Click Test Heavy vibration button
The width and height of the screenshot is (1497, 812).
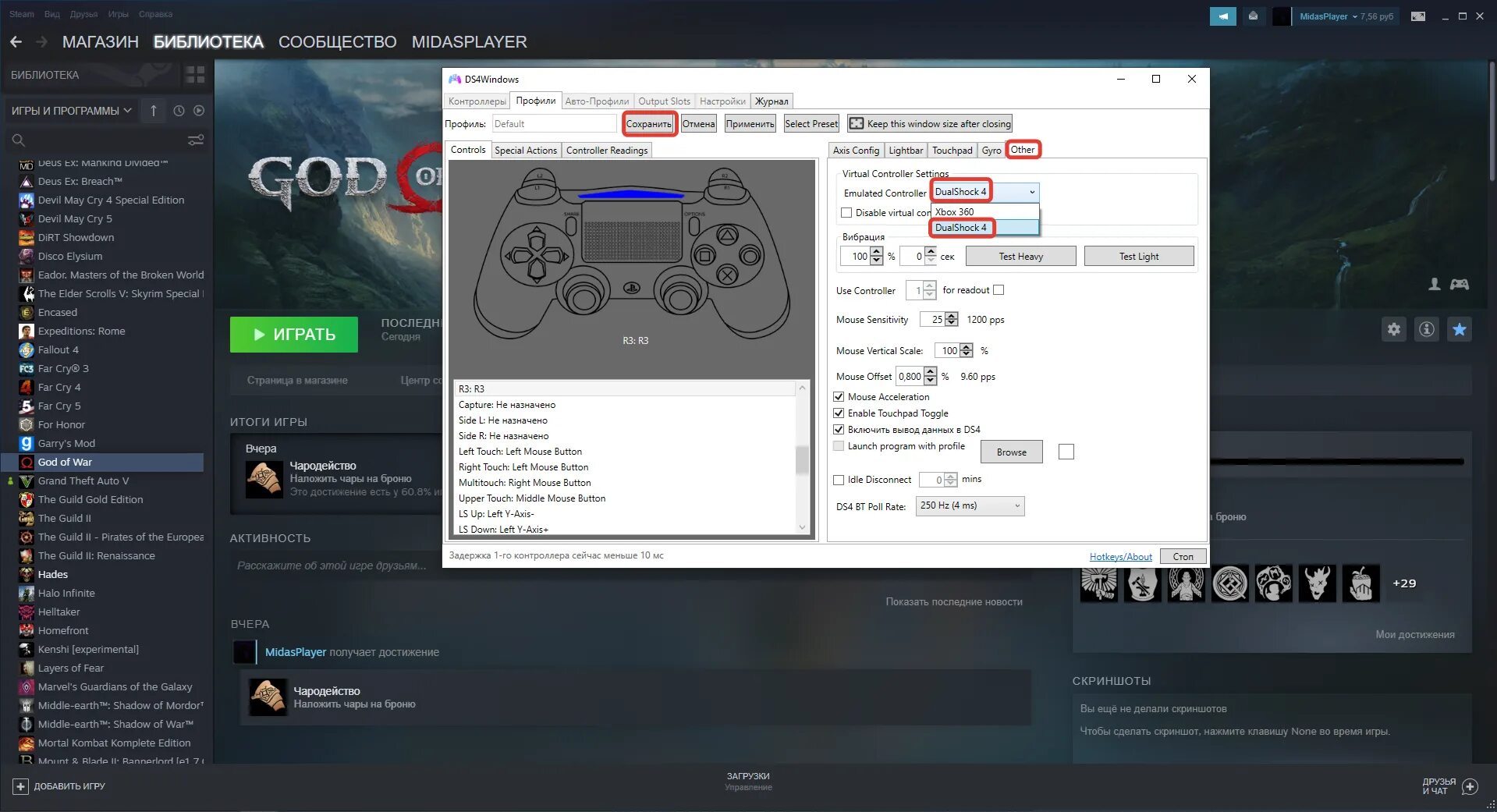pos(1020,256)
